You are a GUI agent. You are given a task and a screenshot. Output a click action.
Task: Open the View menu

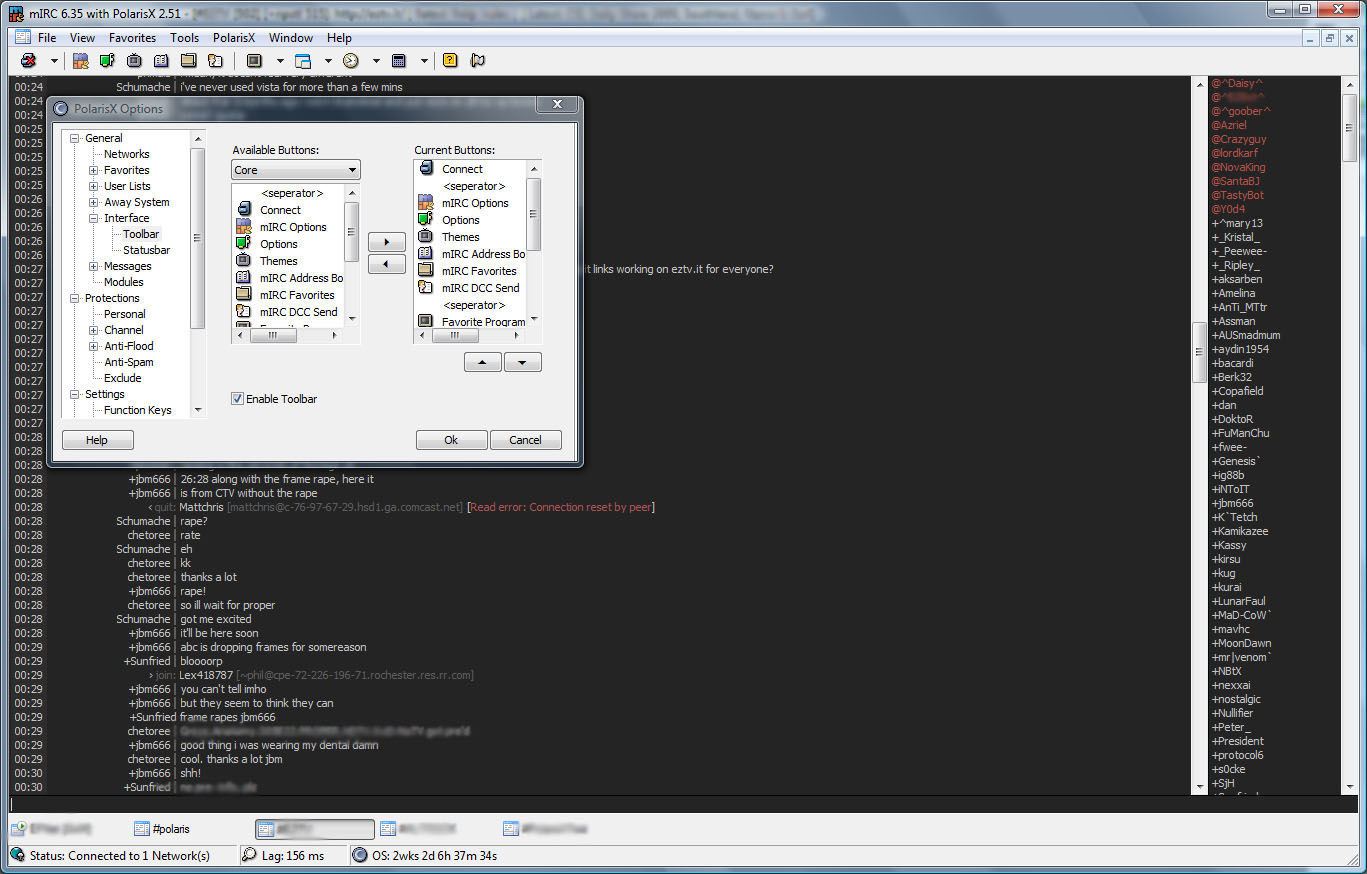point(83,38)
